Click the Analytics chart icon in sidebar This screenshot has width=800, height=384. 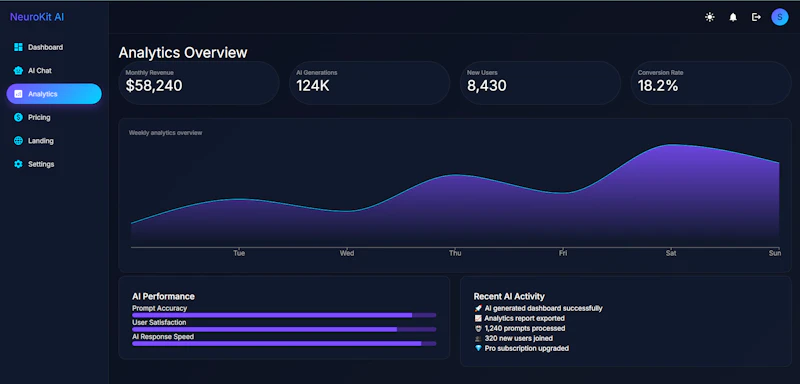point(18,94)
